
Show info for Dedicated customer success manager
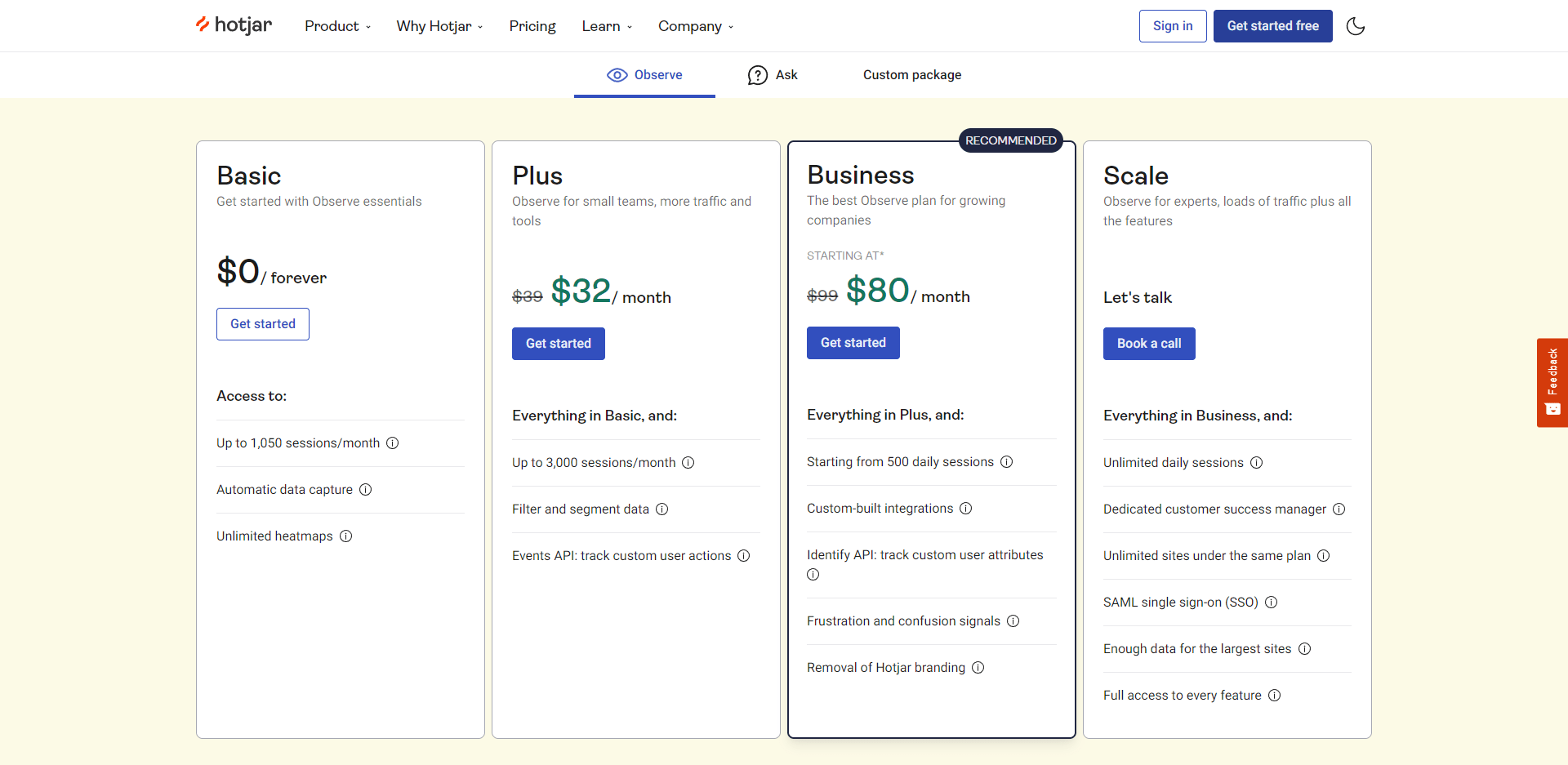pos(1339,509)
